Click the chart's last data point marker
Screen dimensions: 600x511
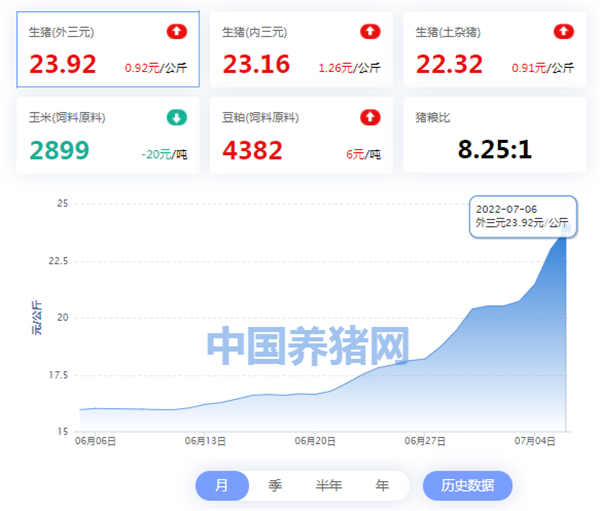coord(566,229)
